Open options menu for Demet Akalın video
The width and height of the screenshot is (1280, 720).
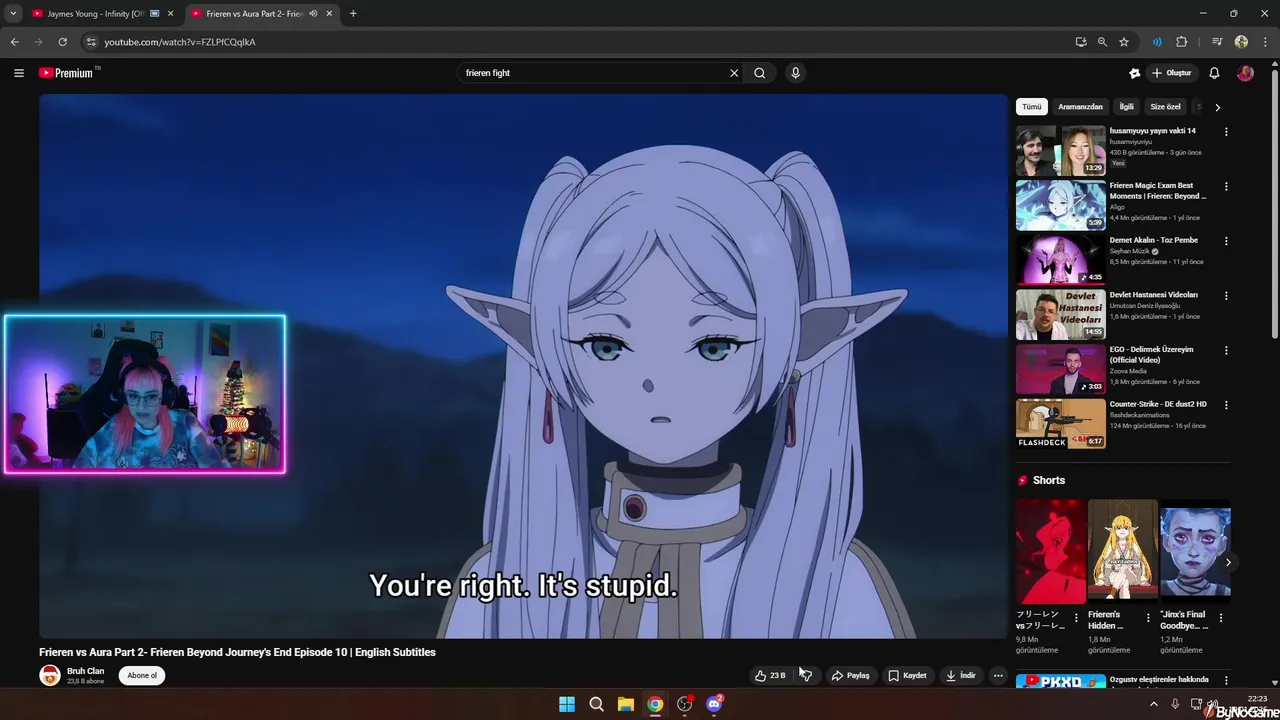[x=1226, y=241]
